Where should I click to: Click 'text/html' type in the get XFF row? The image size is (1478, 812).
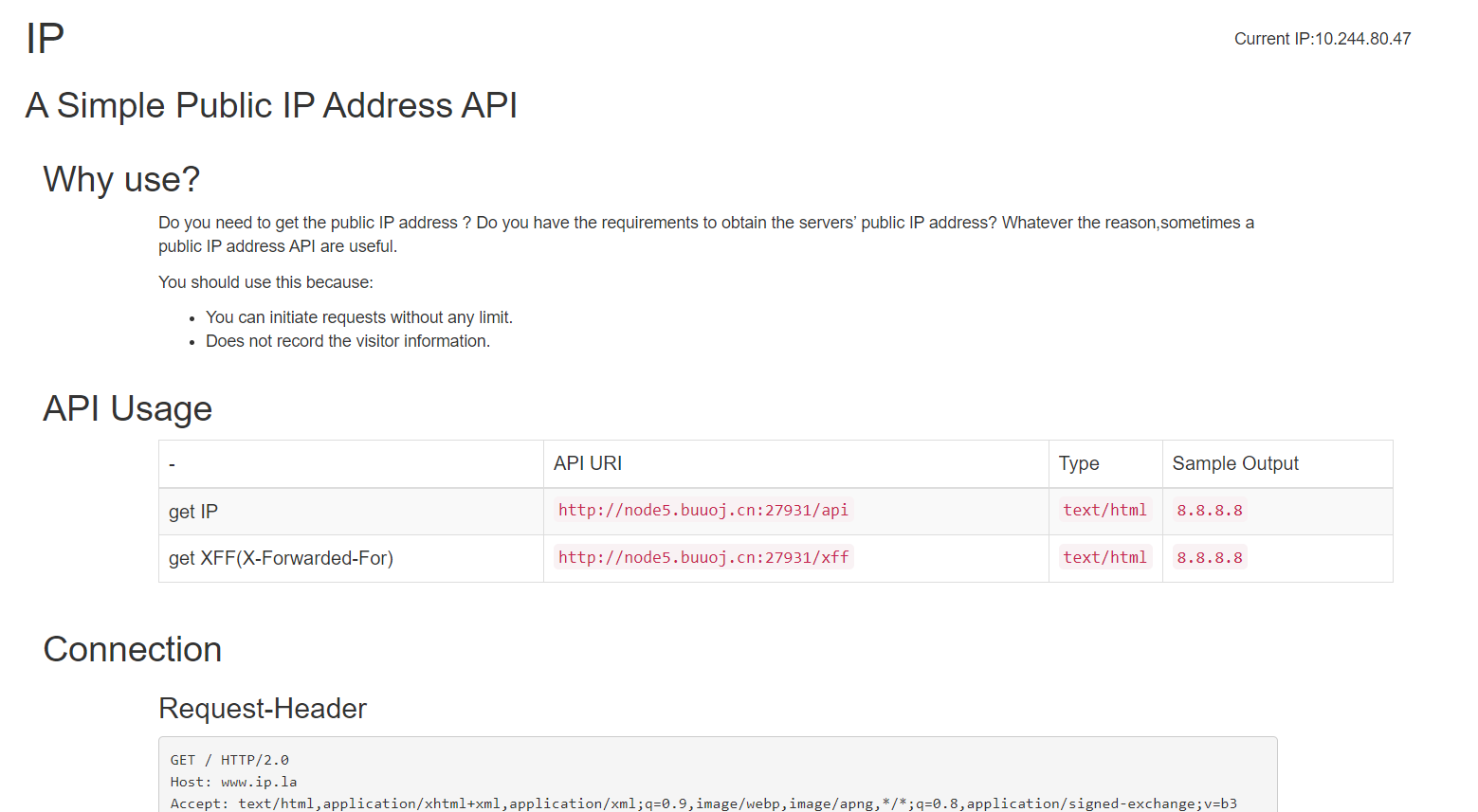pyautogui.click(x=1105, y=557)
